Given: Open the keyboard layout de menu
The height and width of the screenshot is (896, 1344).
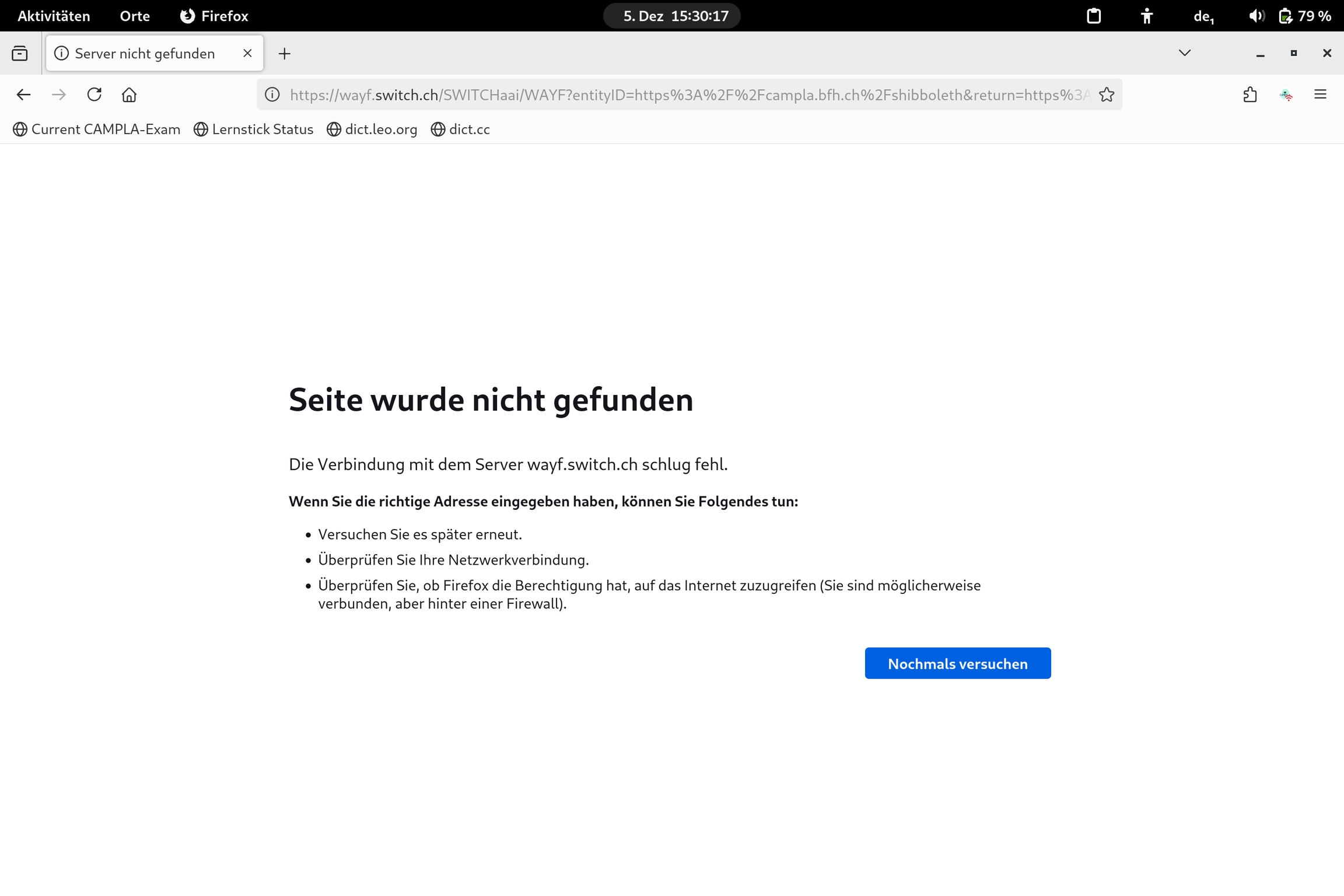Looking at the screenshot, I should click(1203, 16).
